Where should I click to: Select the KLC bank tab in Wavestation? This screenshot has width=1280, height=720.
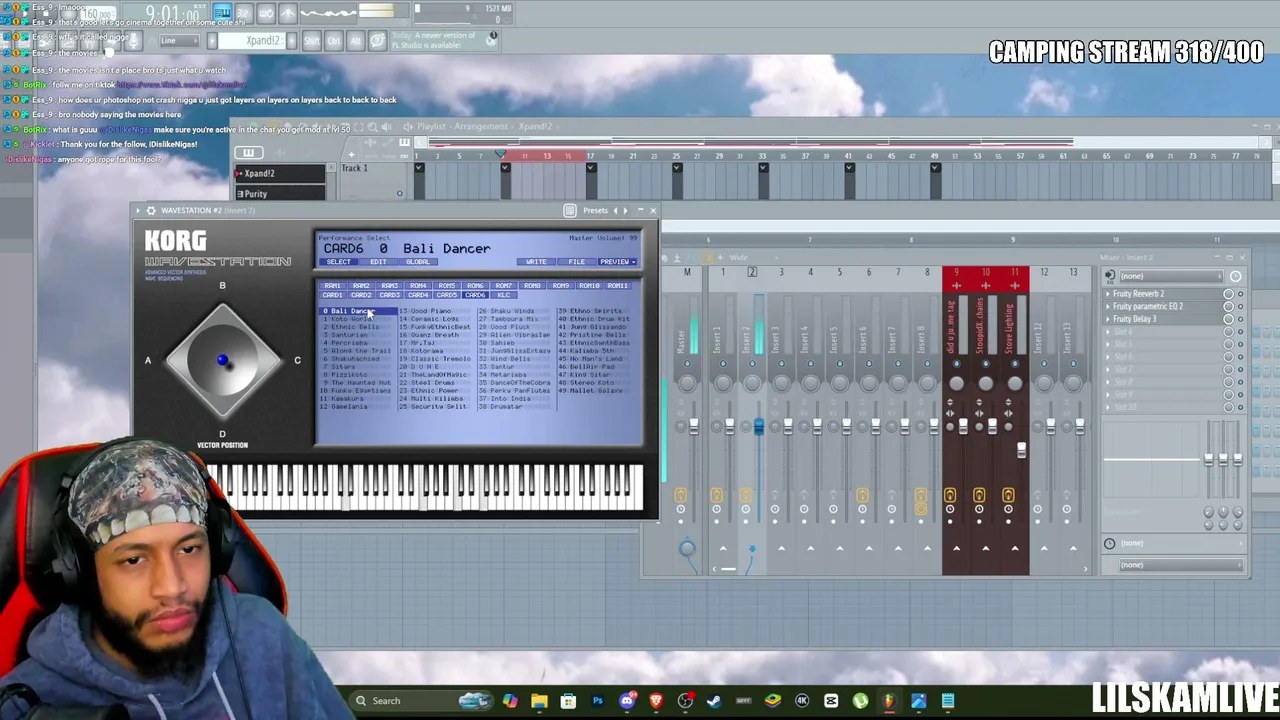(504, 295)
